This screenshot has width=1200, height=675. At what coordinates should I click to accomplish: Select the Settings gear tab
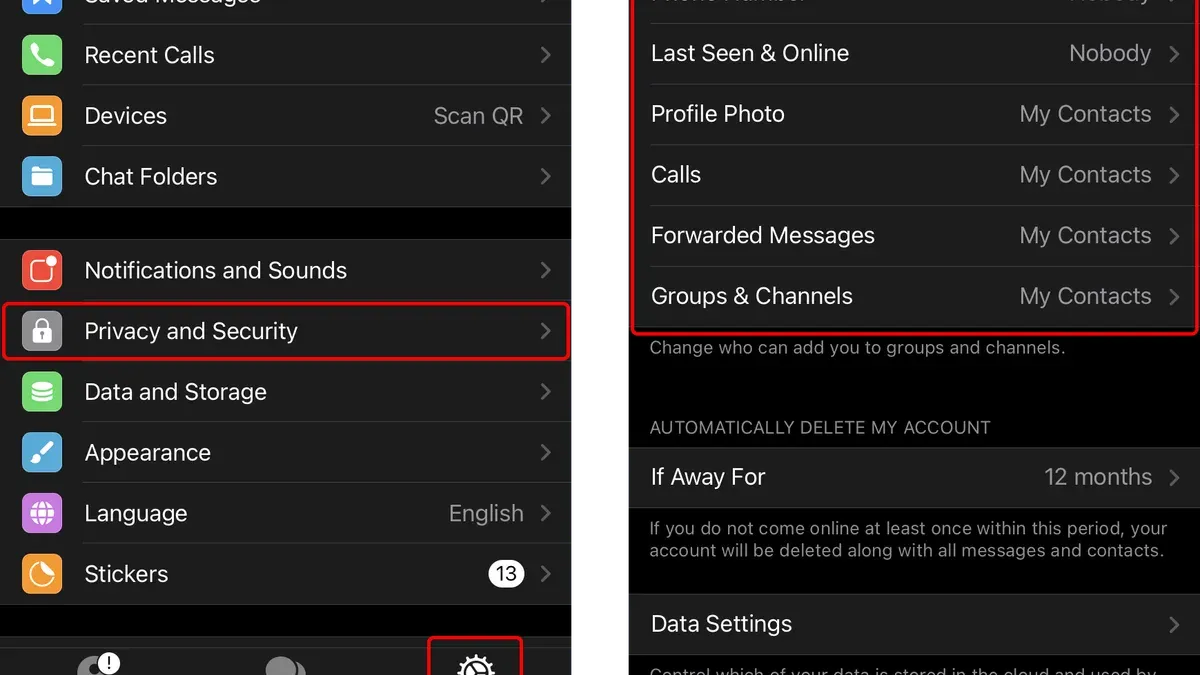tap(475, 665)
